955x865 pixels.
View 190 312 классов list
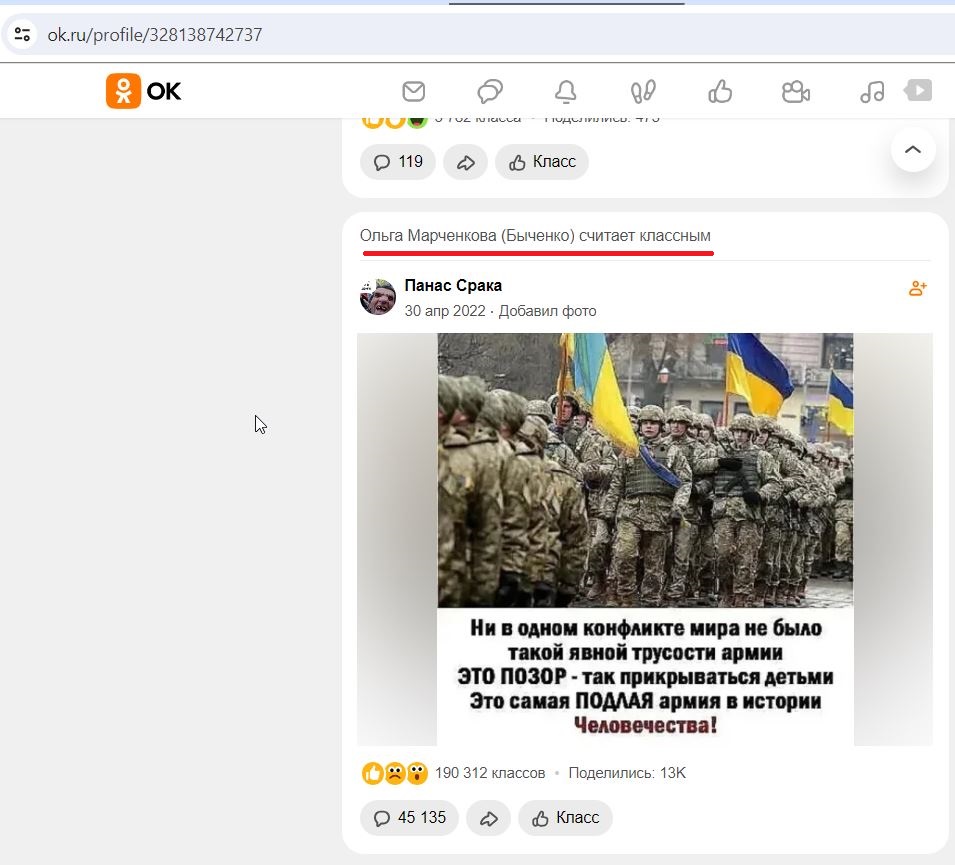coord(490,773)
